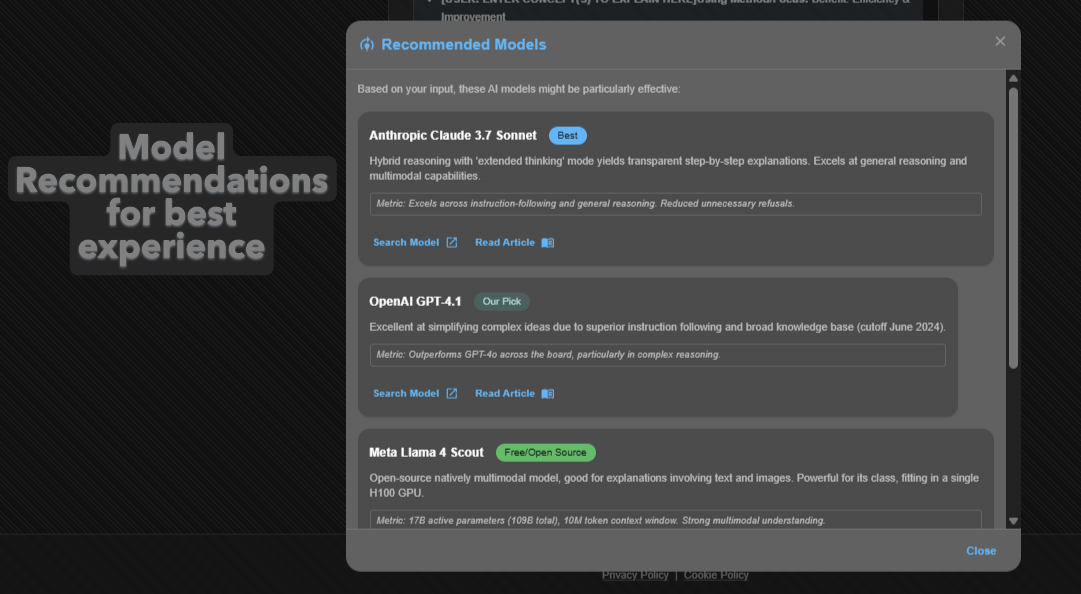Click external-link icon beside Claude's Search Model

pyautogui.click(x=452, y=243)
